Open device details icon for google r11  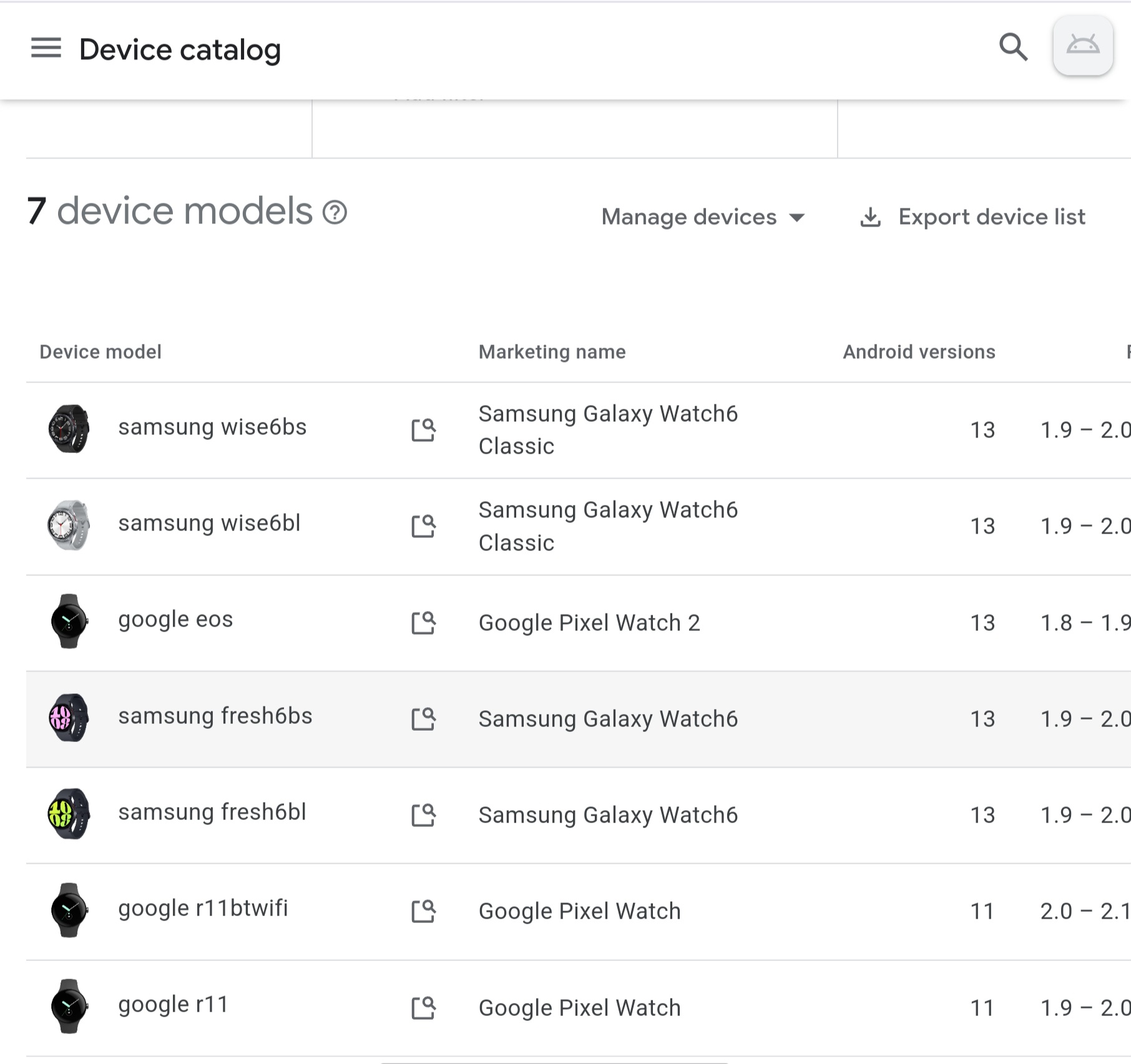(424, 1008)
